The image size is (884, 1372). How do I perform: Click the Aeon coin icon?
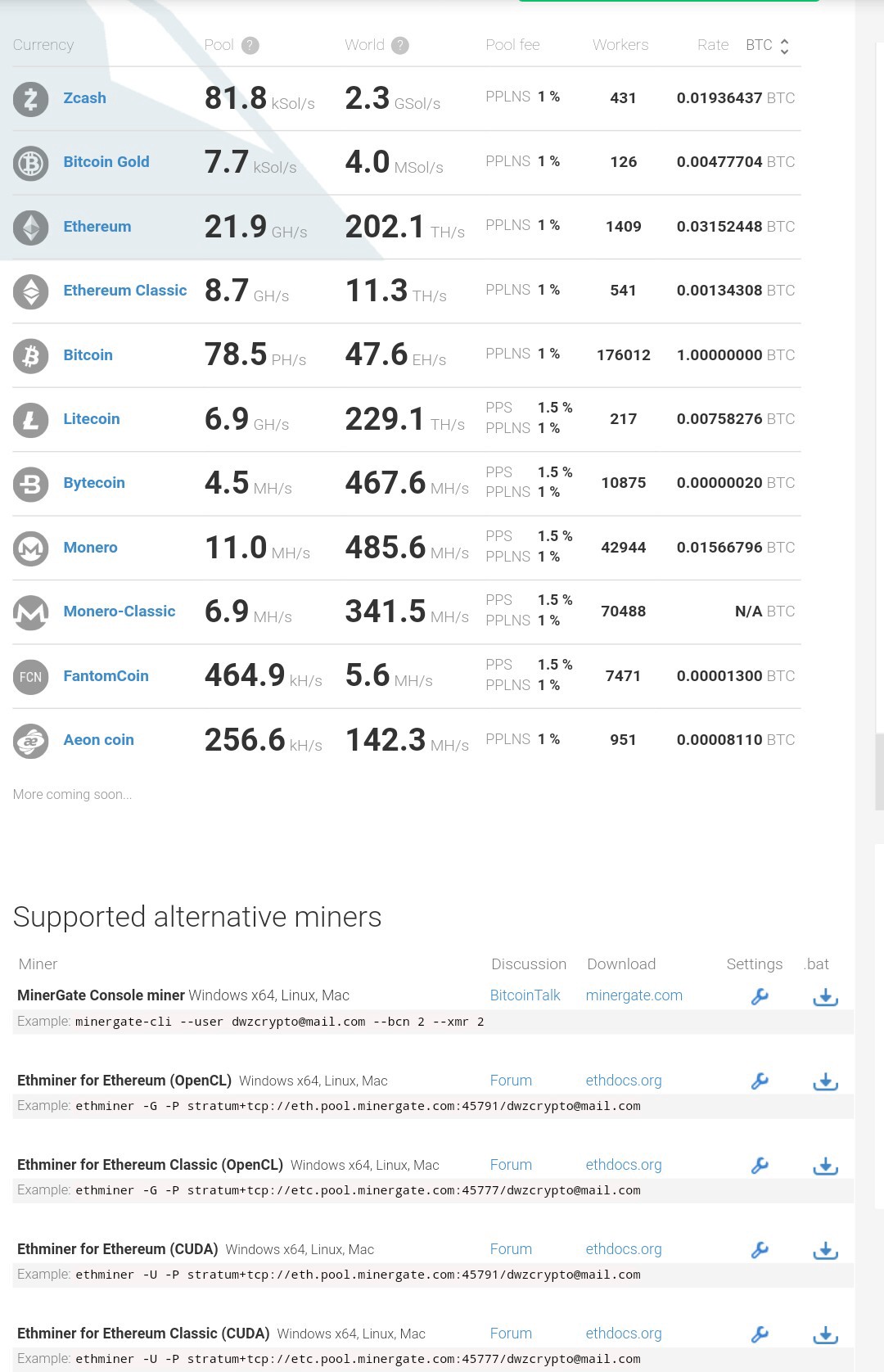(x=31, y=740)
